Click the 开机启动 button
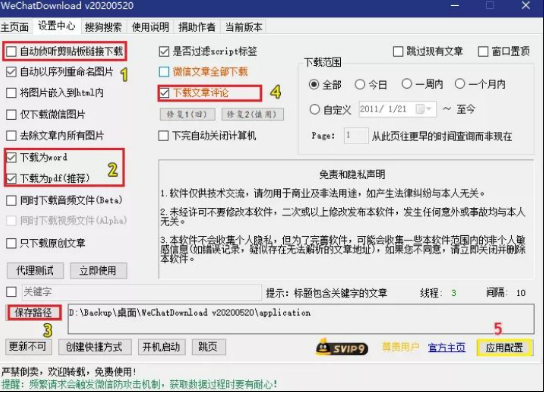 tap(161, 347)
